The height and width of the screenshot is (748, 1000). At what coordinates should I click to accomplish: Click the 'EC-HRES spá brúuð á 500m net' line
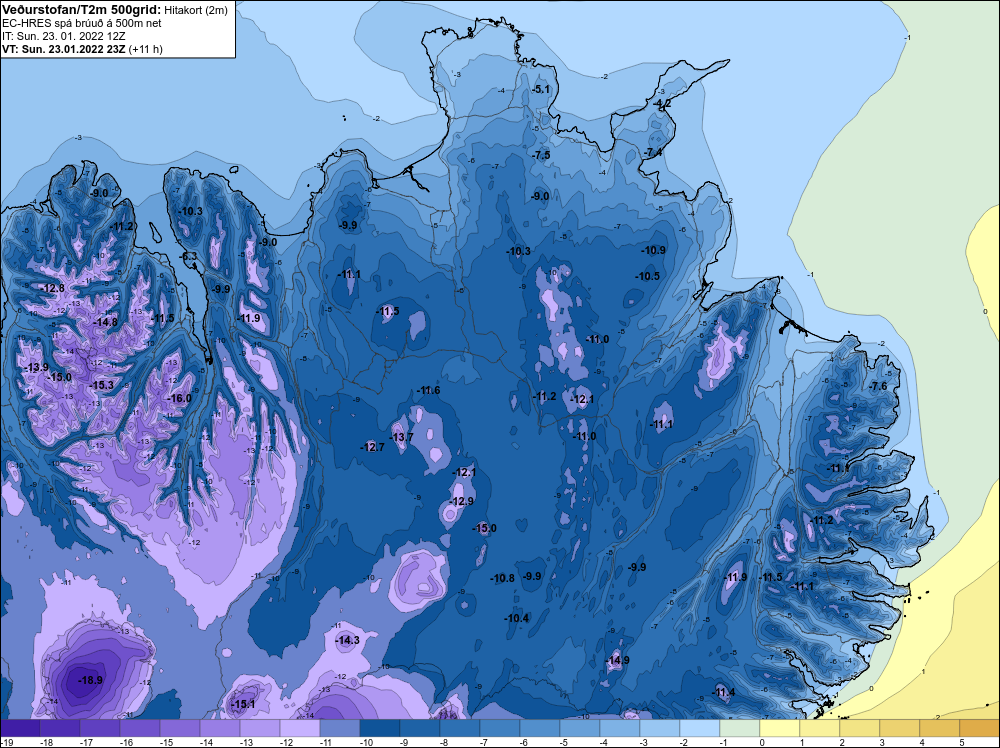[x=82, y=23]
